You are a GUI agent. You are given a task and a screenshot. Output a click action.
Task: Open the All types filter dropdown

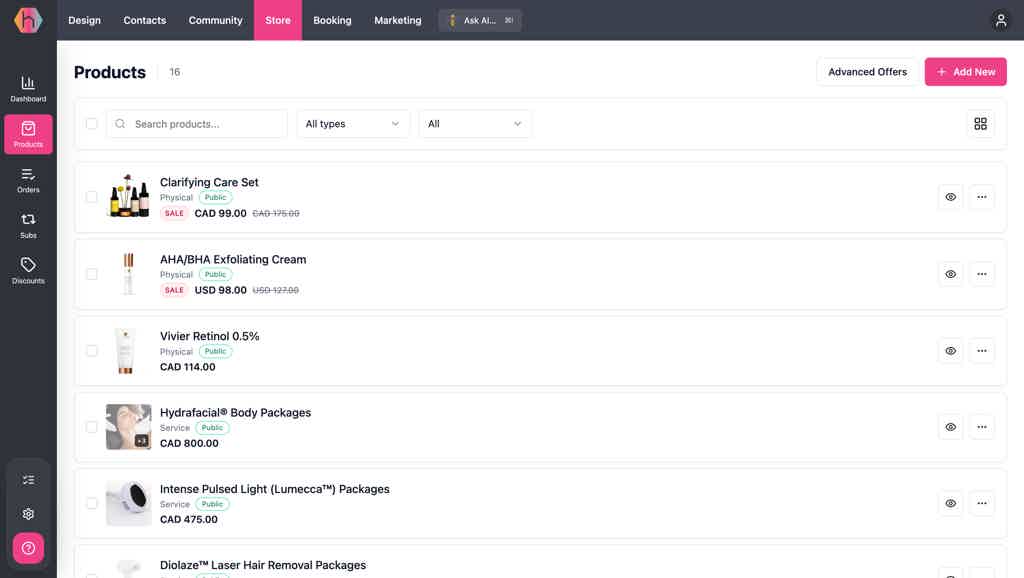353,124
